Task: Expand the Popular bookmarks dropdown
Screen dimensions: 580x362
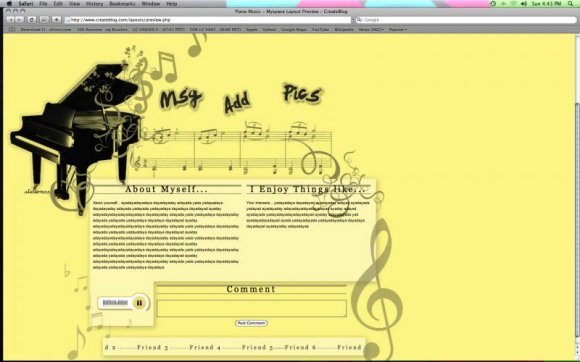Action: (x=398, y=29)
